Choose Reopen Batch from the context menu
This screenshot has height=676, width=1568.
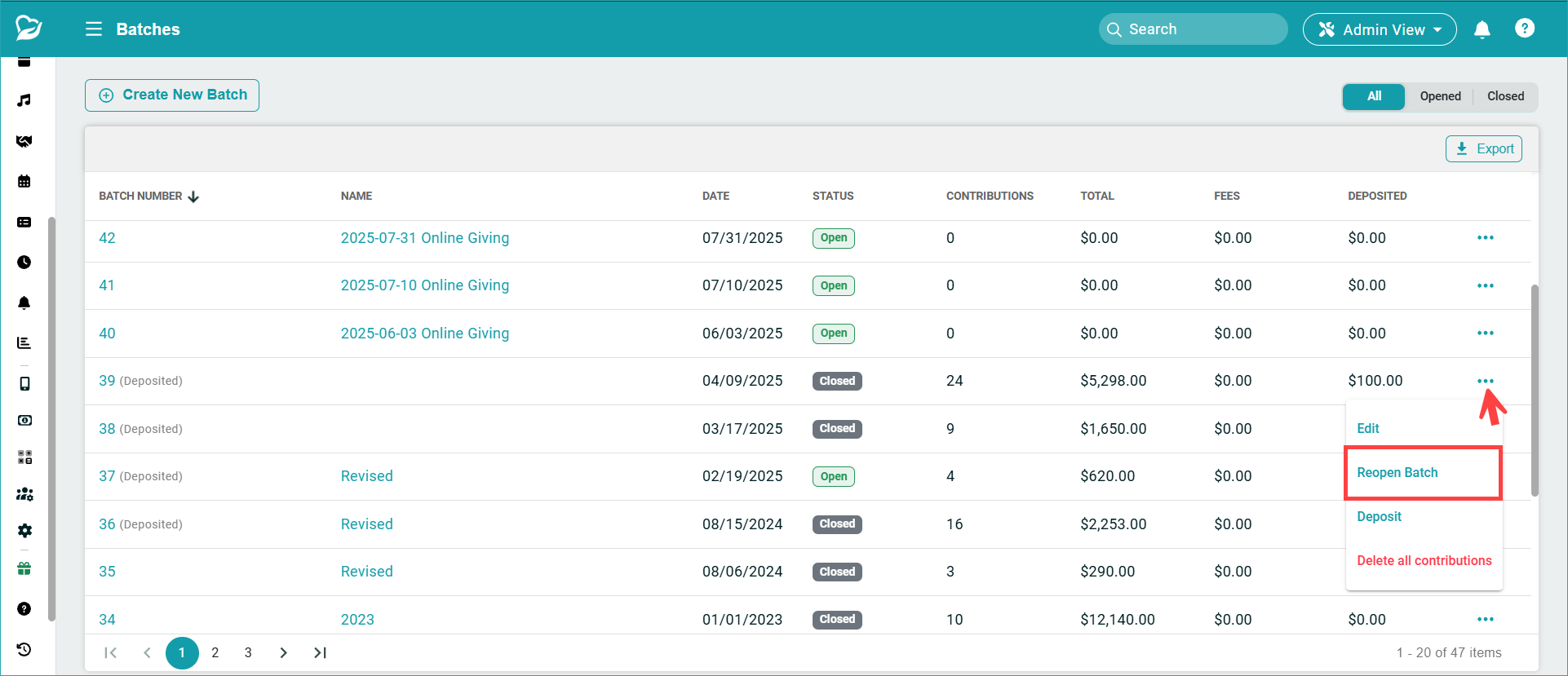click(1397, 473)
